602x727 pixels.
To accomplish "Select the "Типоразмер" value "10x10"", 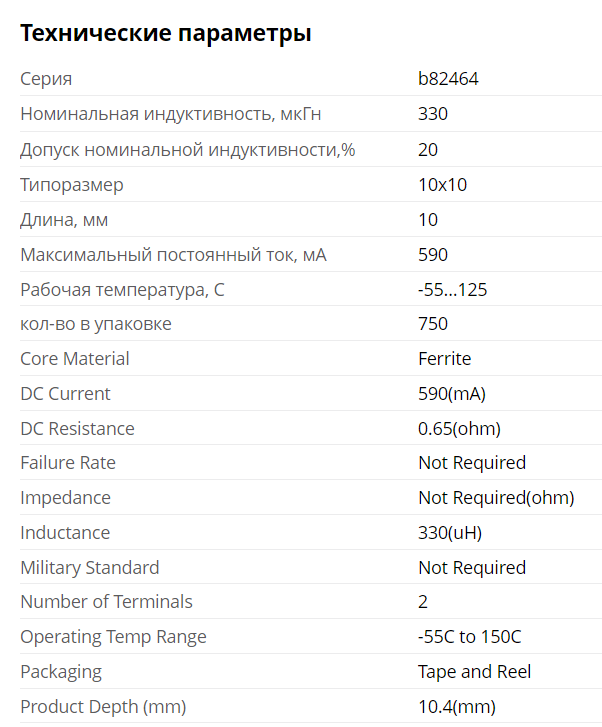I will tap(442, 185).
